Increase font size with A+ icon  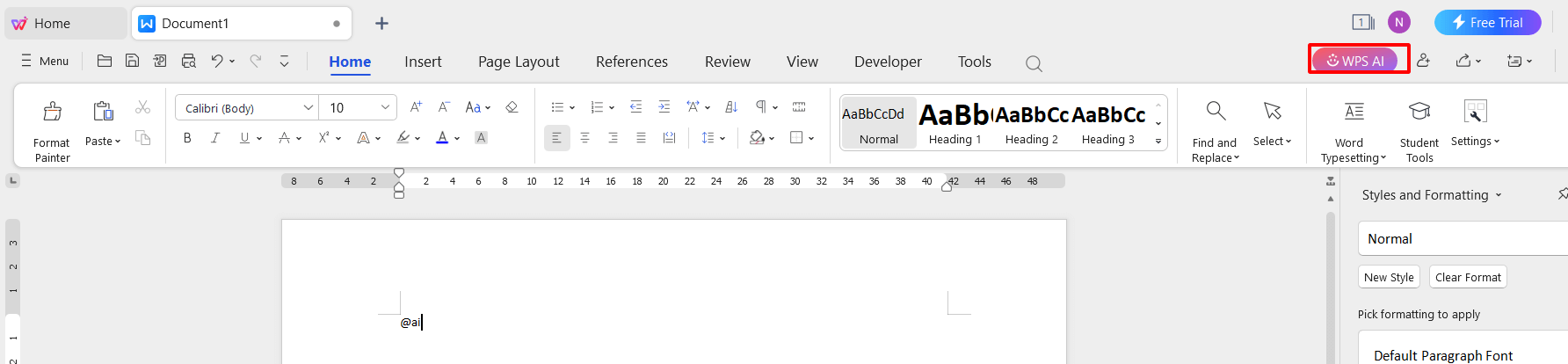[x=416, y=107]
